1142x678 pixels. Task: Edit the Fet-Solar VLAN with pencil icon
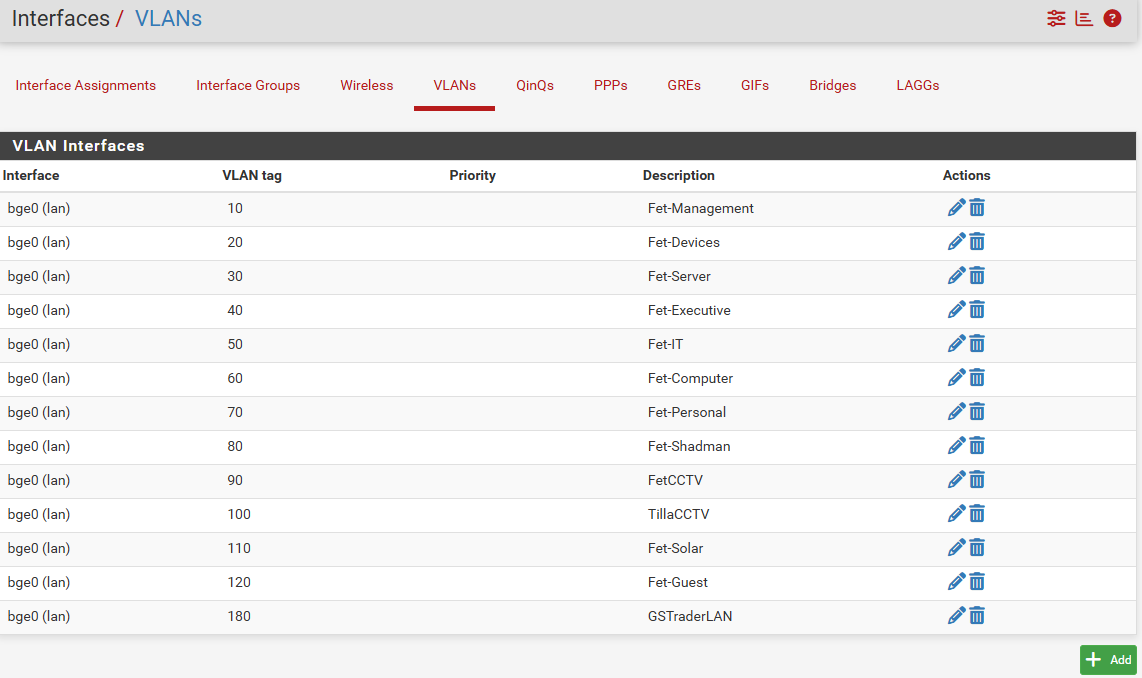[x=956, y=548]
